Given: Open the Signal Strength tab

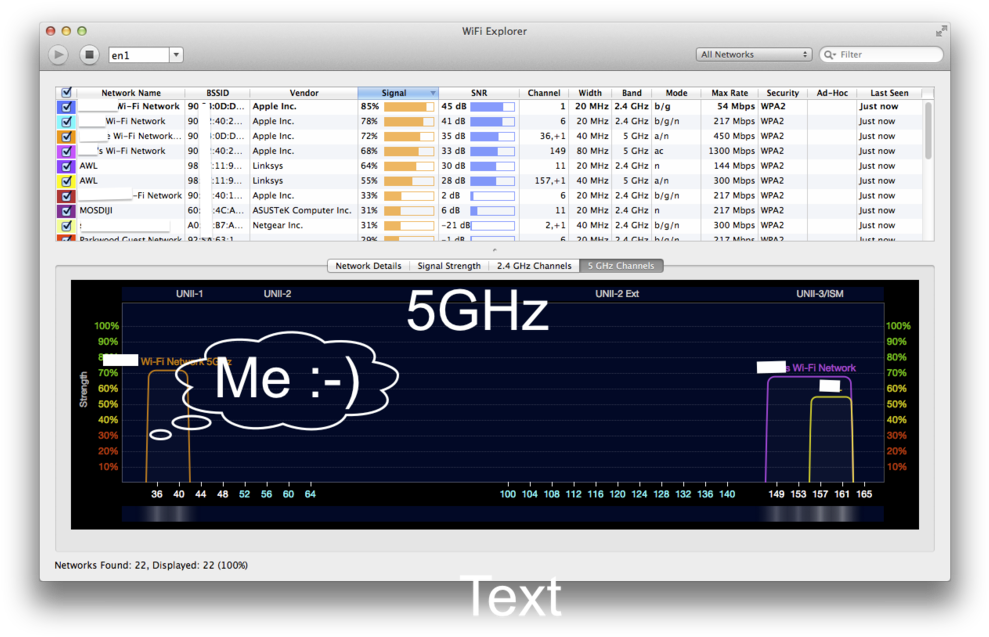Looking at the screenshot, I should (x=449, y=266).
